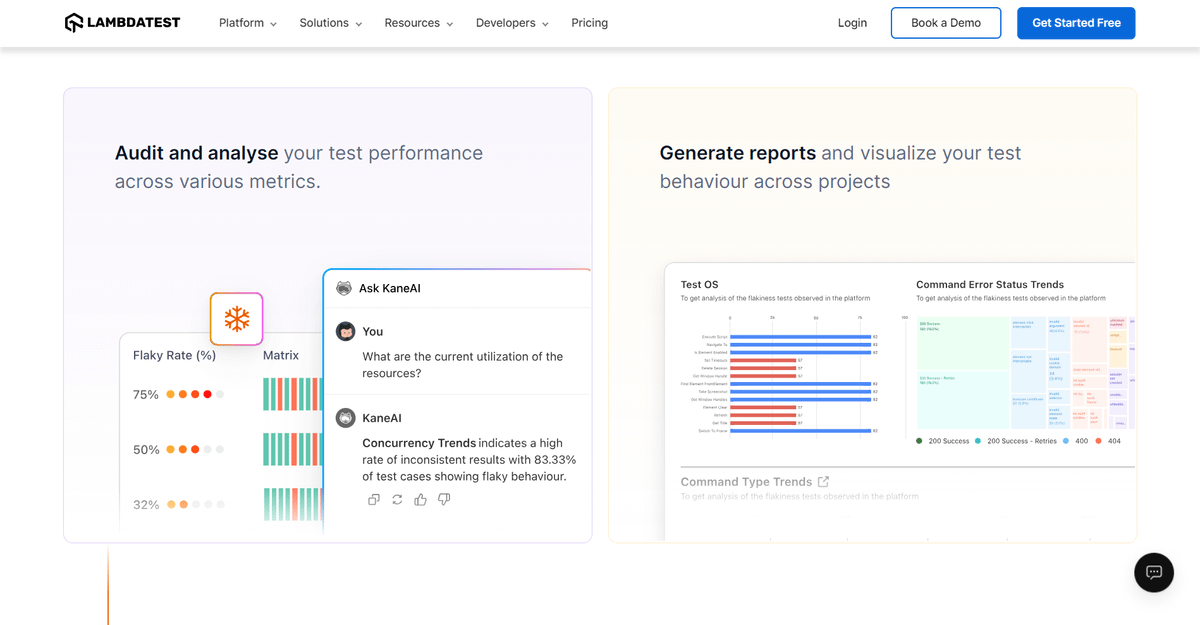The height and width of the screenshot is (625, 1200).
Task: Open external link icon beside Command Type Trends
Action: (x=823, y=481)
